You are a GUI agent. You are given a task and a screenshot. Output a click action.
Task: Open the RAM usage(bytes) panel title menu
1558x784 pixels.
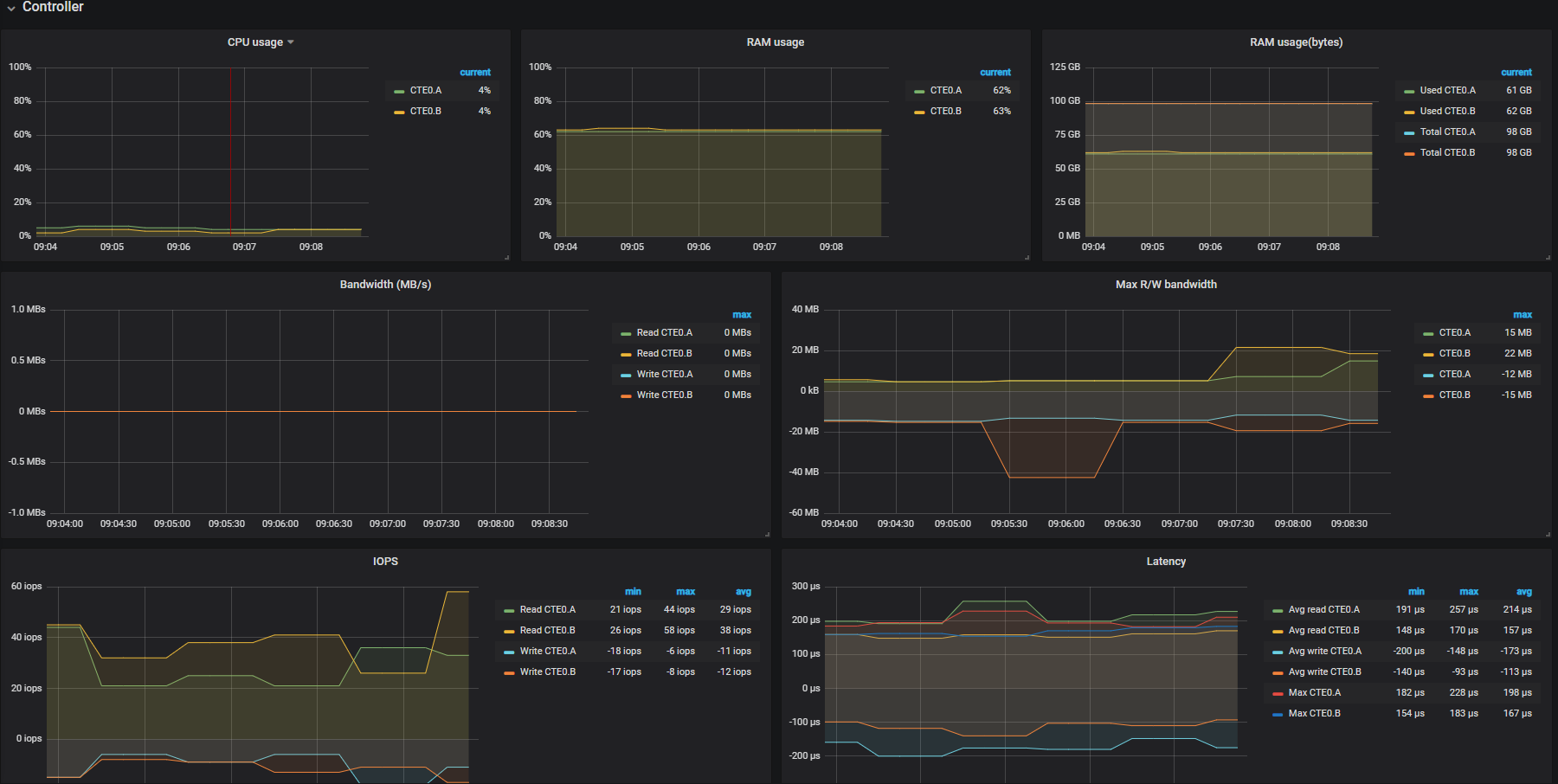click(1296, 42)
